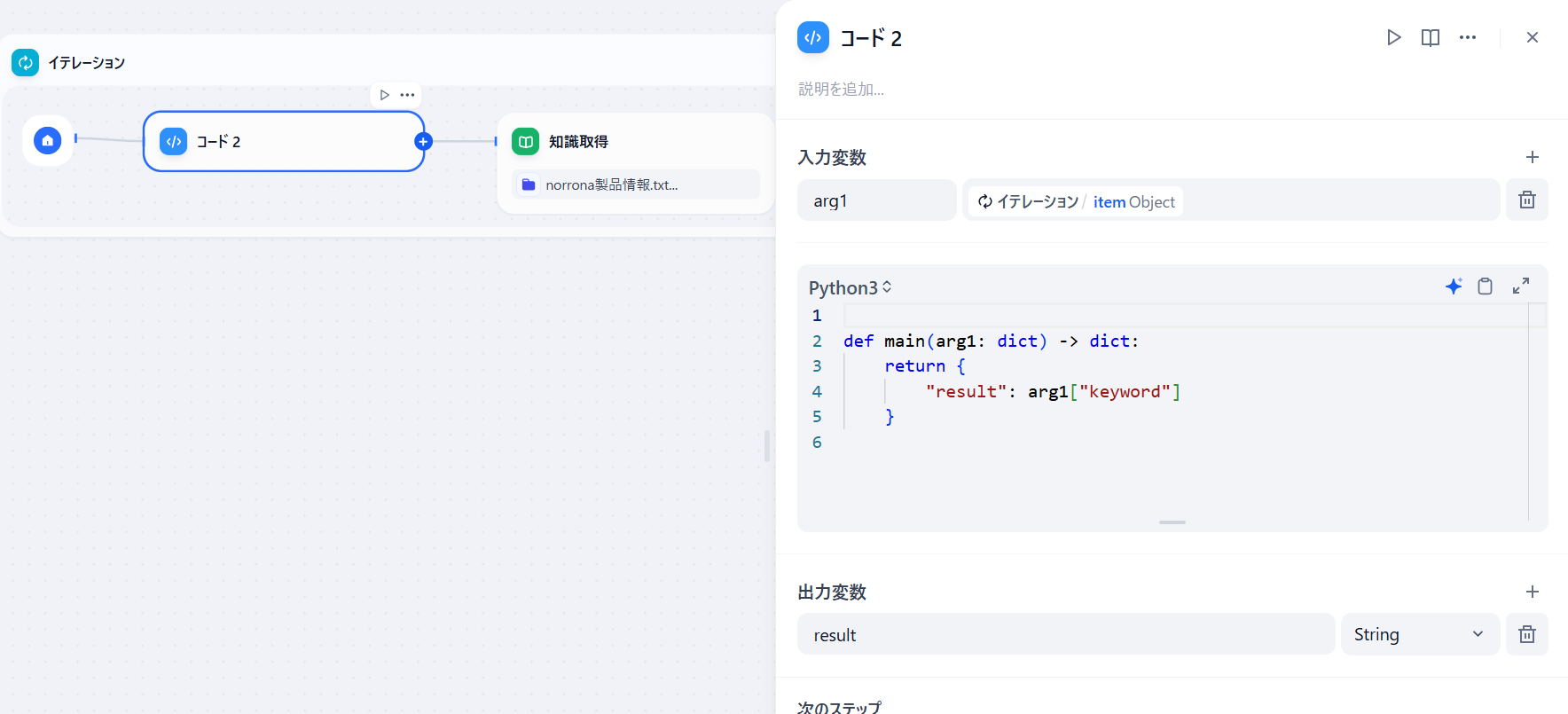Open the help book icon in panel header
The width and height of the screenshot is (1568, 714).
(x=1431, y=37)
